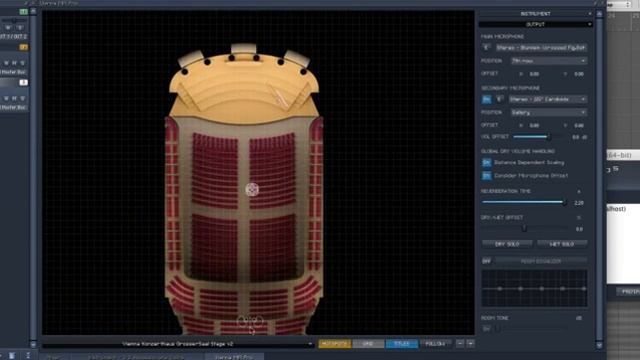The width and height of the screenshot is (640, 360).
Task: Toggle Room Equalizer Off switch
Action: [487, 261]
